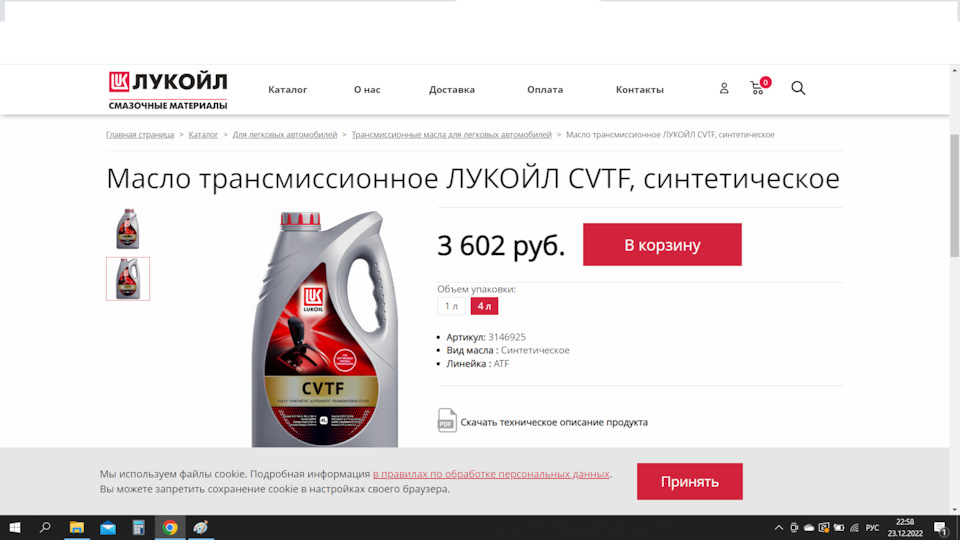960x540 pixels.
Task: Open Chrome in the taskbar
Action: [170, 527]
